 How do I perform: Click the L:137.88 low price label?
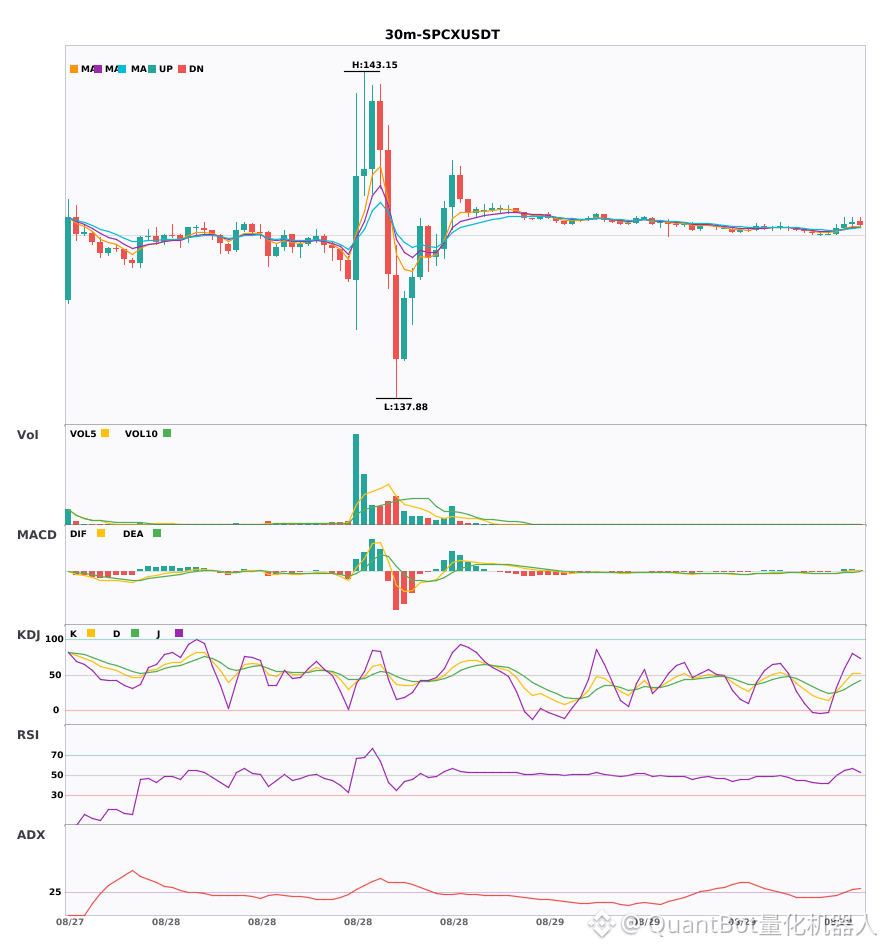[406, 407]
